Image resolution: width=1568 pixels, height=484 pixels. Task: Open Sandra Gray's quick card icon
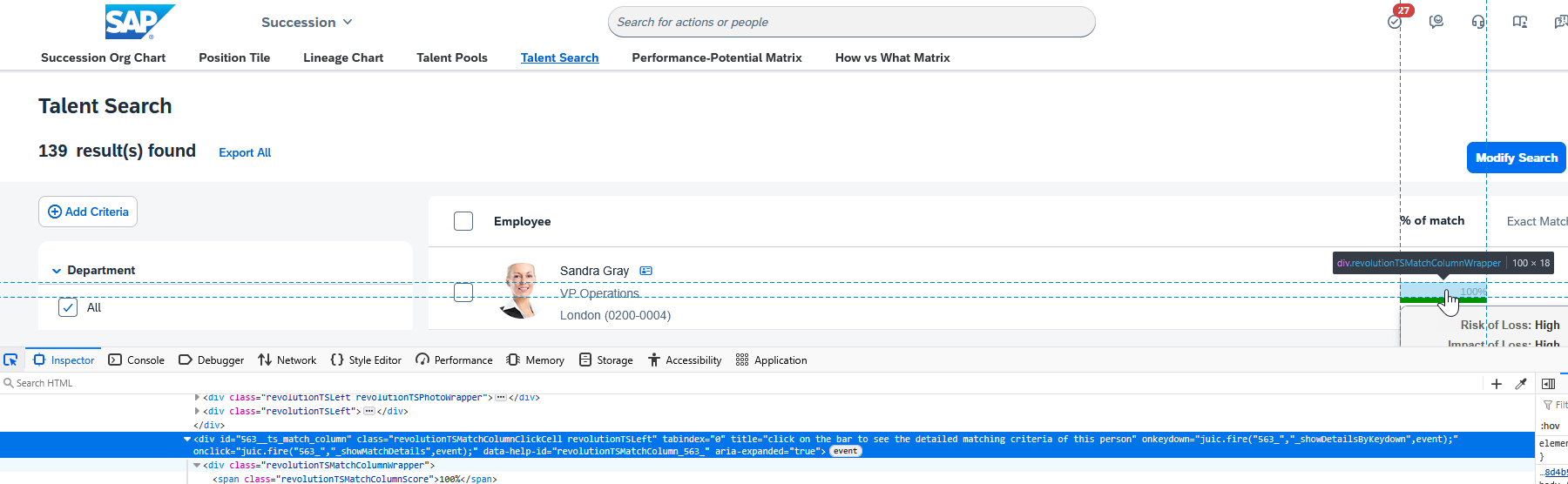[x=645, y=271]
